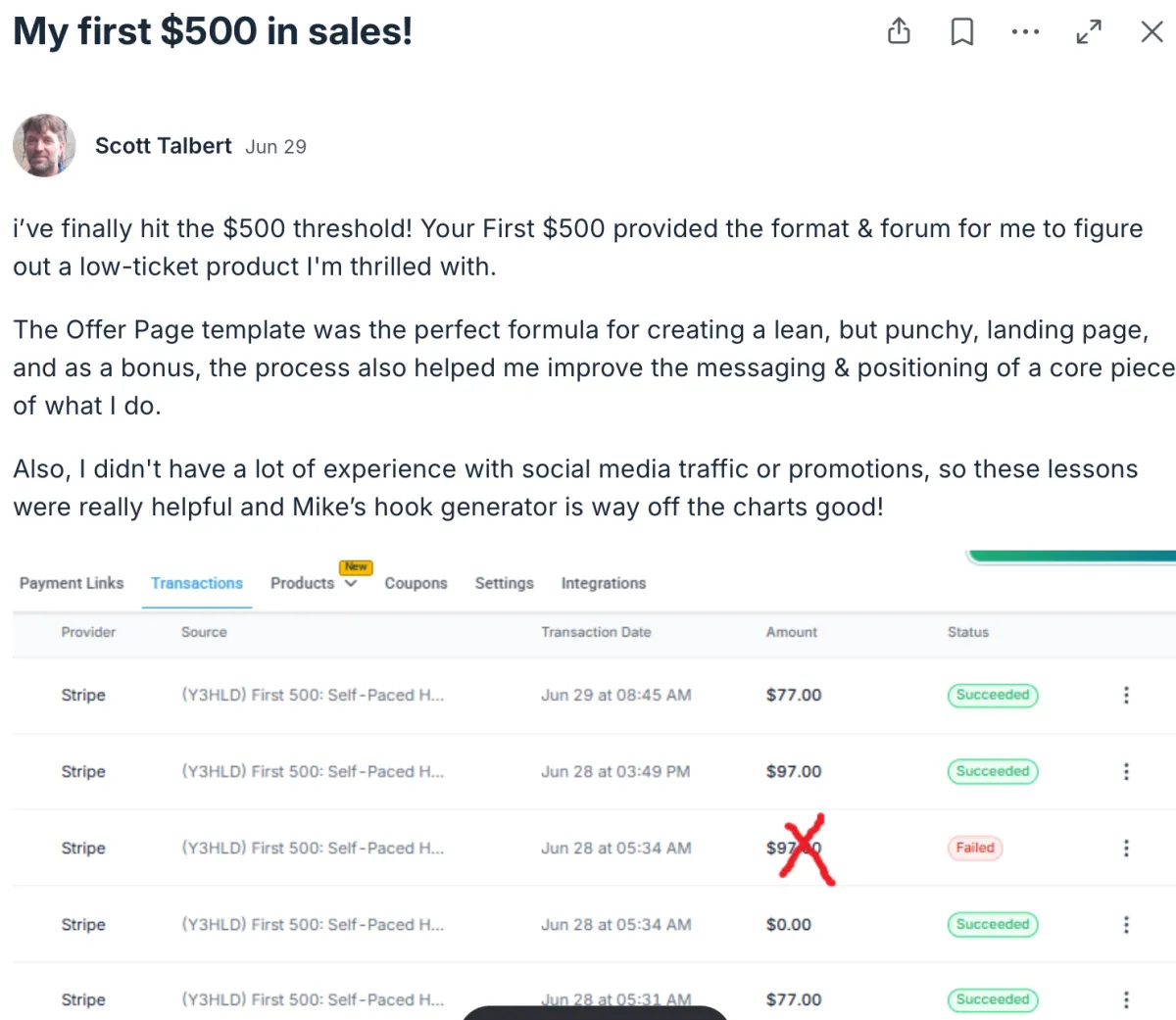Screen dimensions: 1176x1020
Task: Switch to the Payment Links tab
Action: 72,583
